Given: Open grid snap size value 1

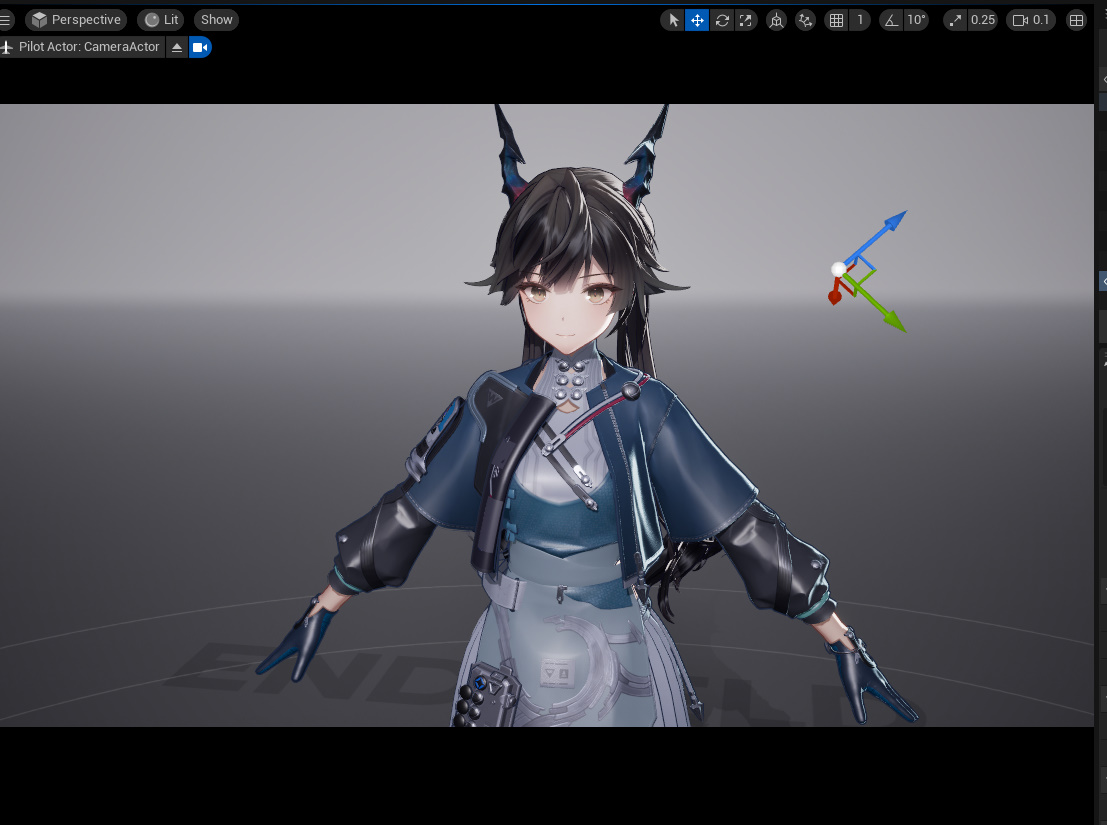Looking at the screenshot, I should click(x=860, y=20).
